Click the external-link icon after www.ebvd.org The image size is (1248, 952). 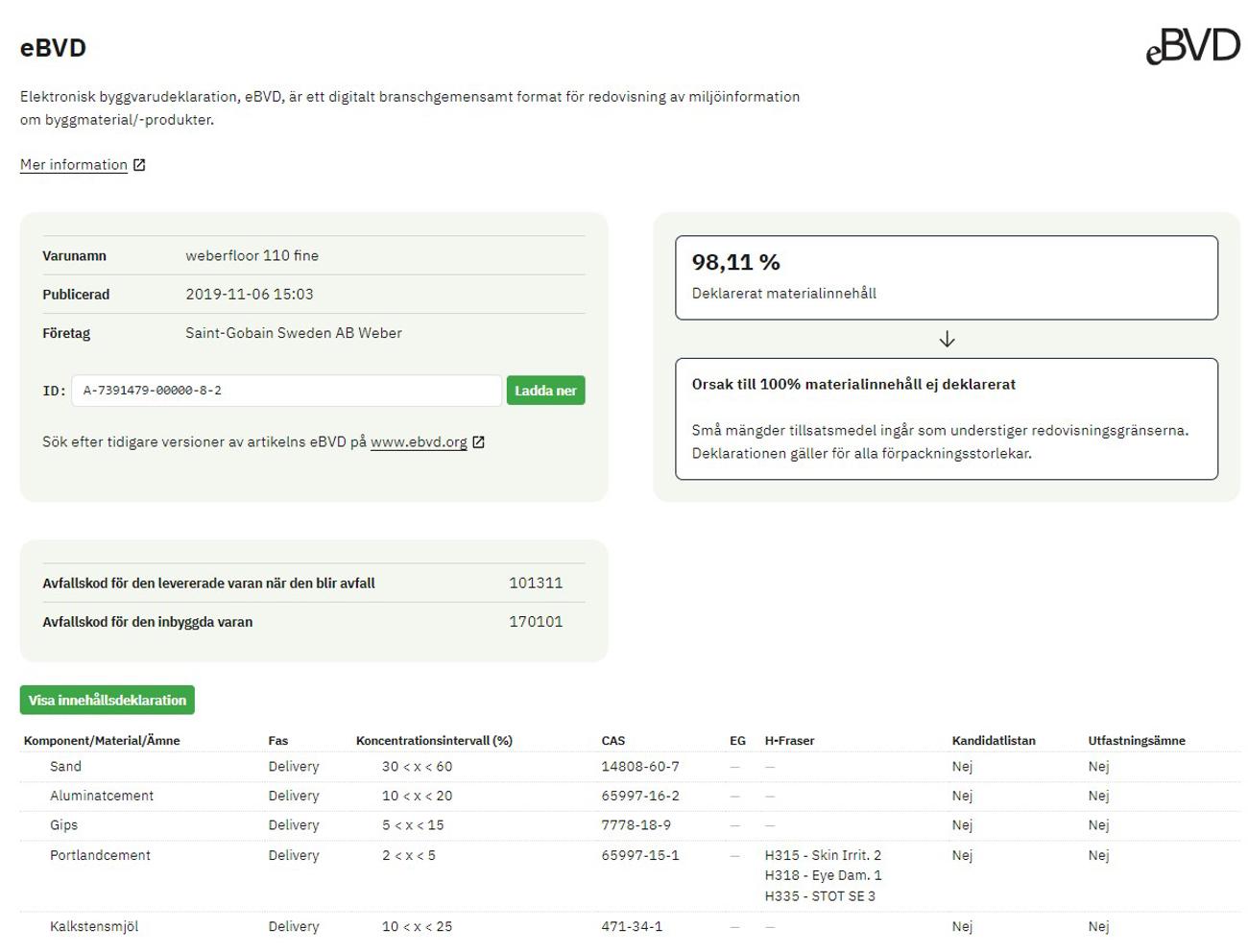click(x=479, y=442)
